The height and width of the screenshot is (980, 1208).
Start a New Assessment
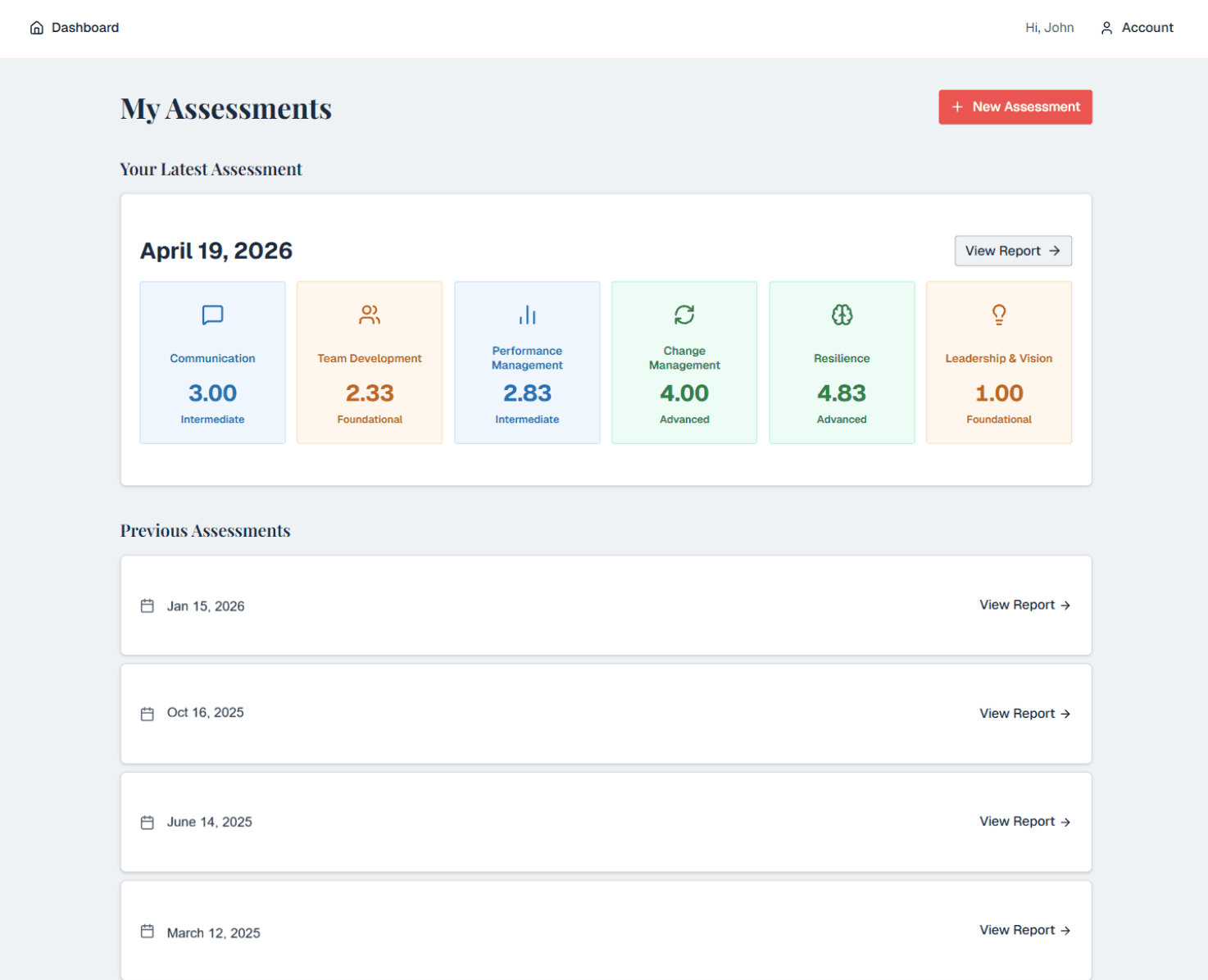point(1015,107)
